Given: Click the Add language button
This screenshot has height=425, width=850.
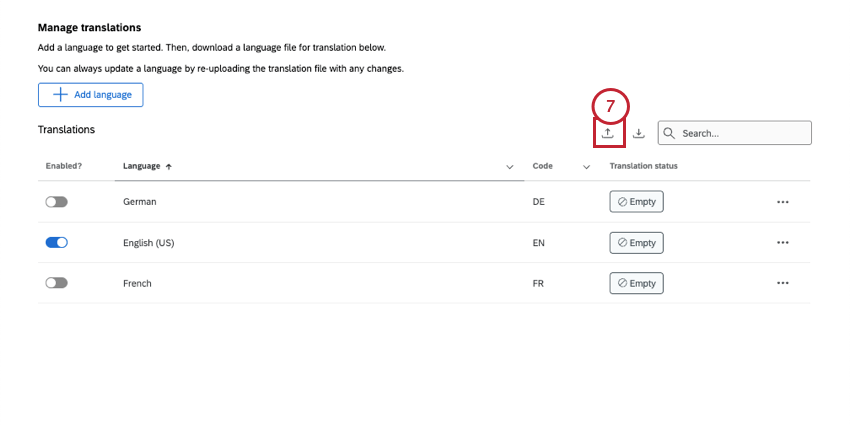Looking at the screenshot, I should point(91,95).
